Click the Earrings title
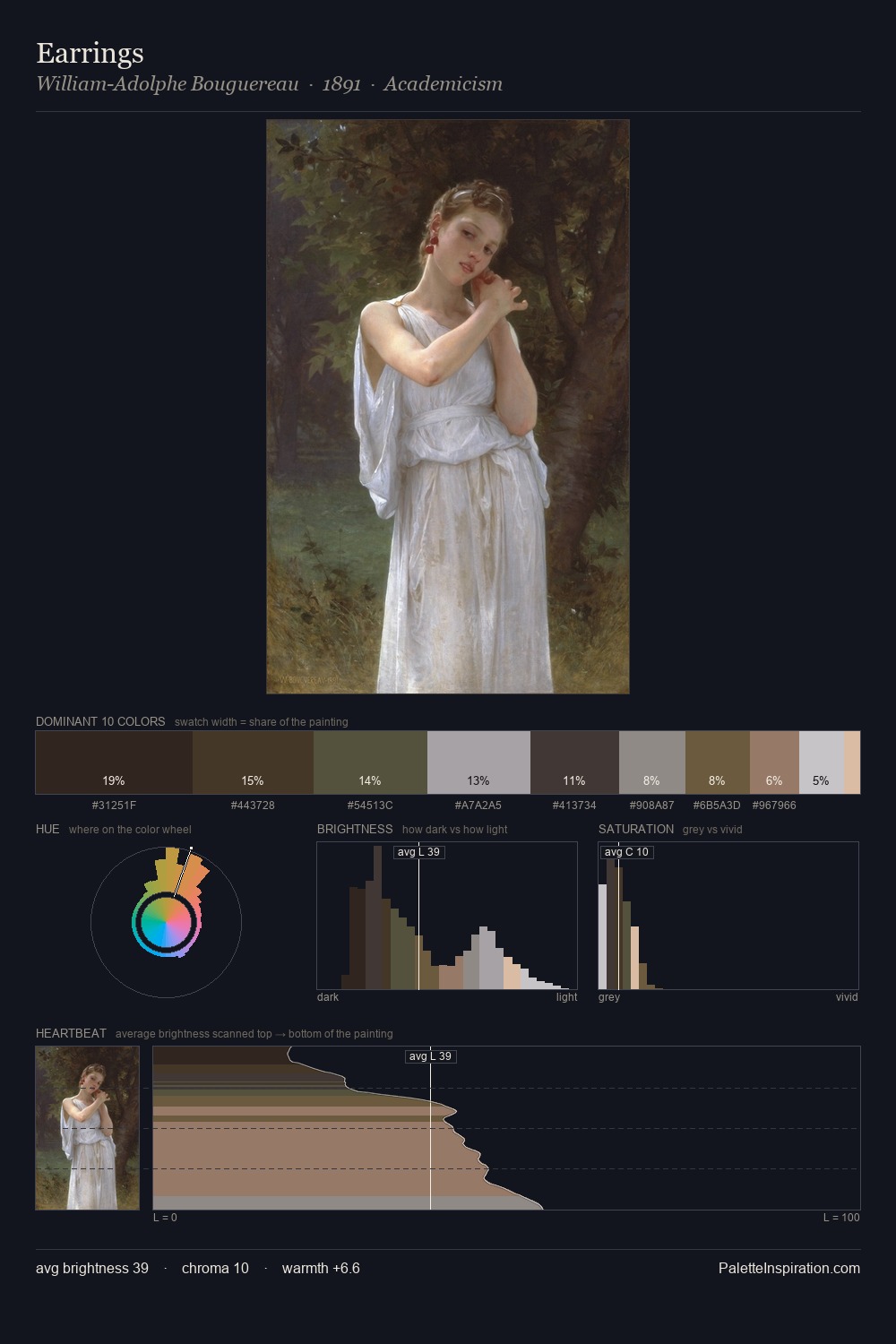Screen dimensions: 896x1344 coord(90,53)
